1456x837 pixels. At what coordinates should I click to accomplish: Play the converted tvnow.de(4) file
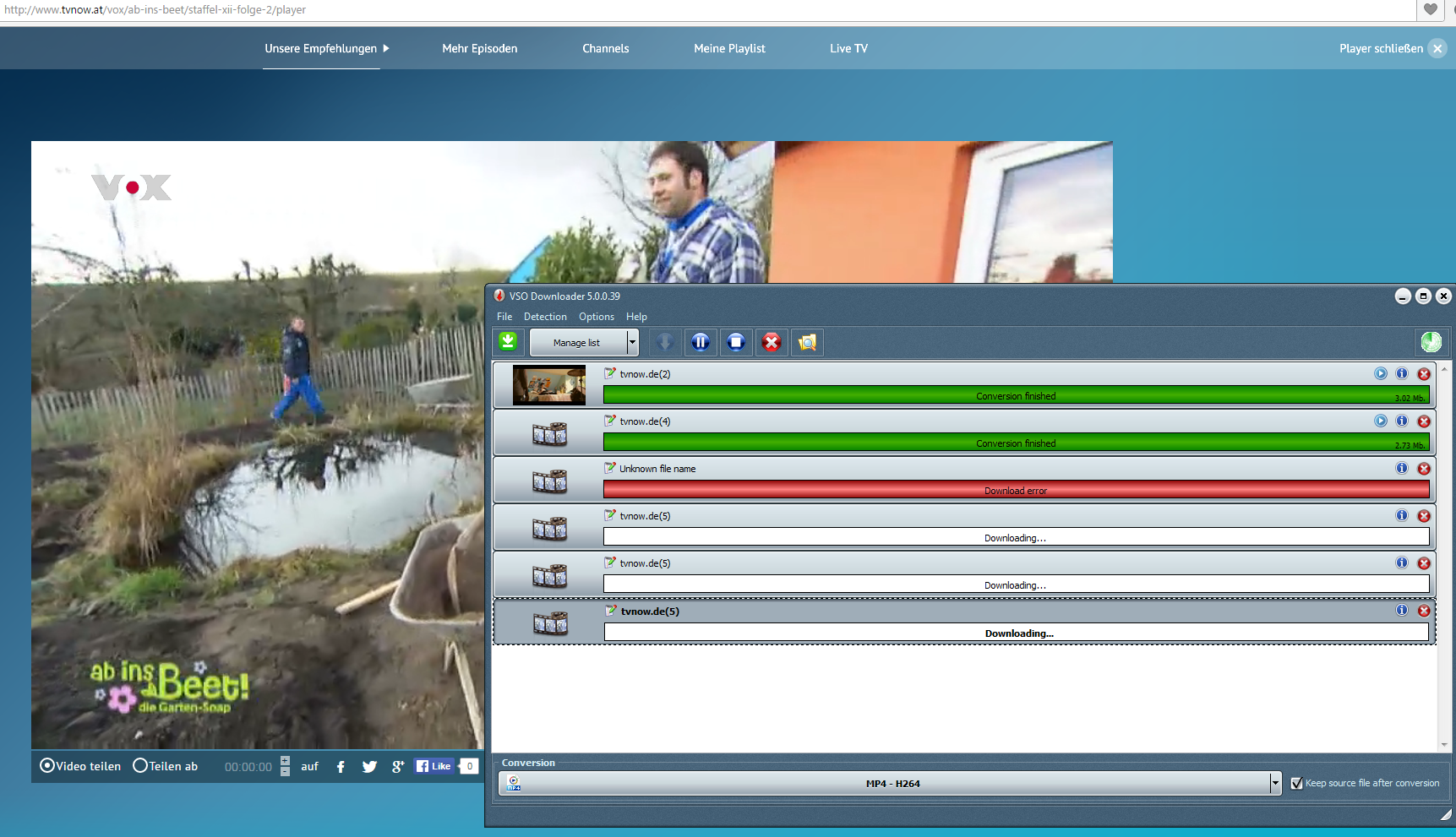[1381, 421]
